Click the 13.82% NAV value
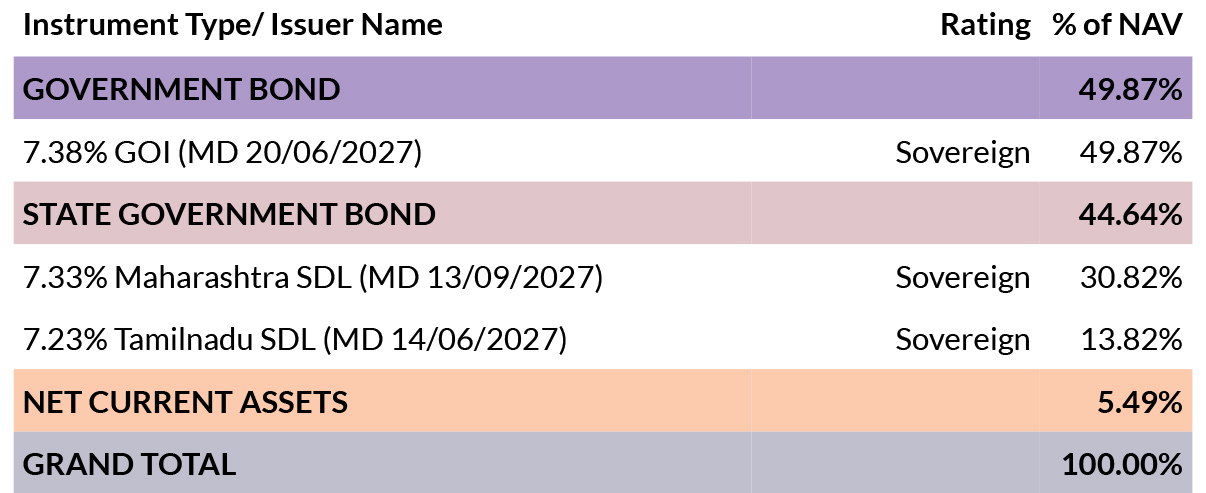 1132,339
